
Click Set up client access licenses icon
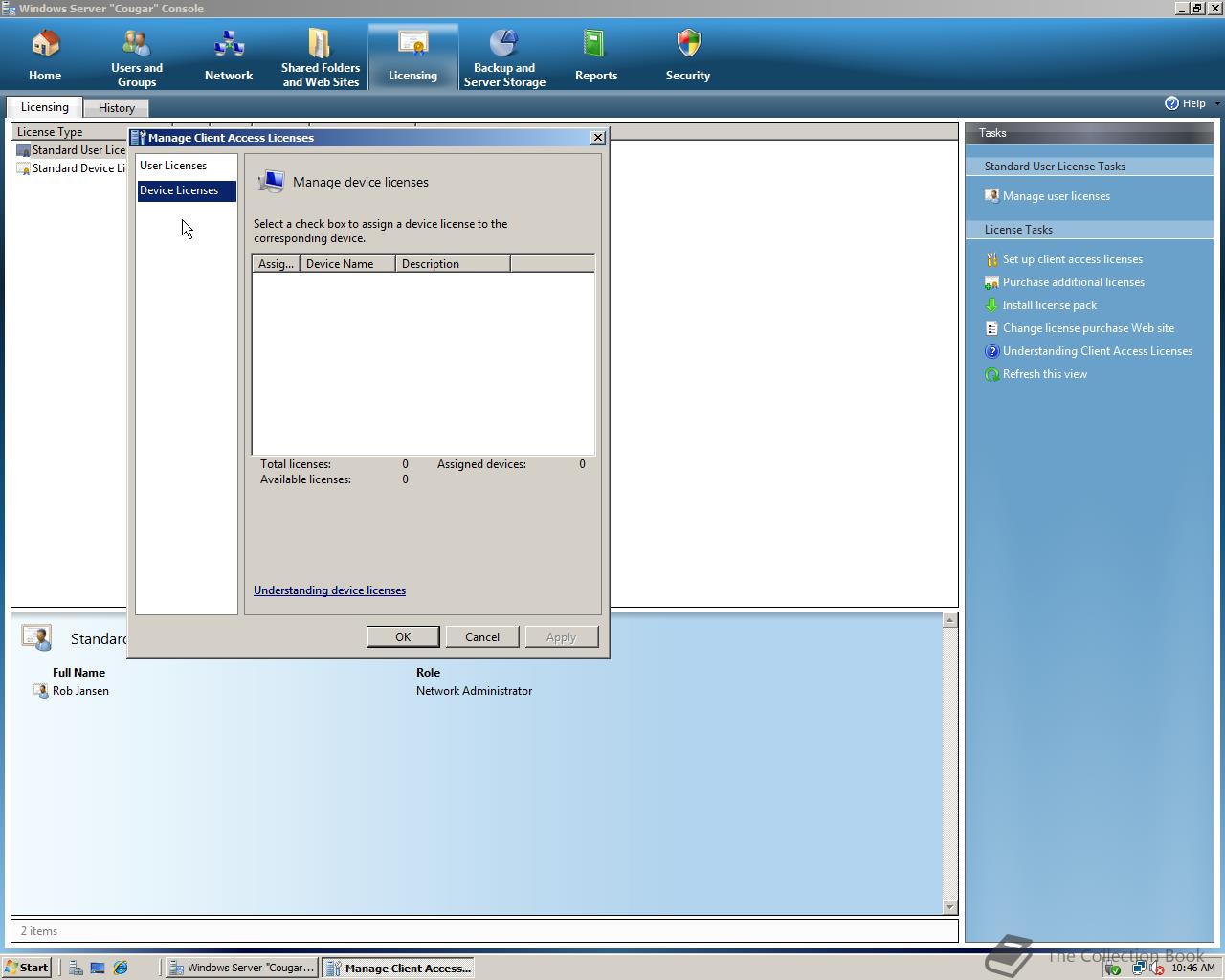991,259
